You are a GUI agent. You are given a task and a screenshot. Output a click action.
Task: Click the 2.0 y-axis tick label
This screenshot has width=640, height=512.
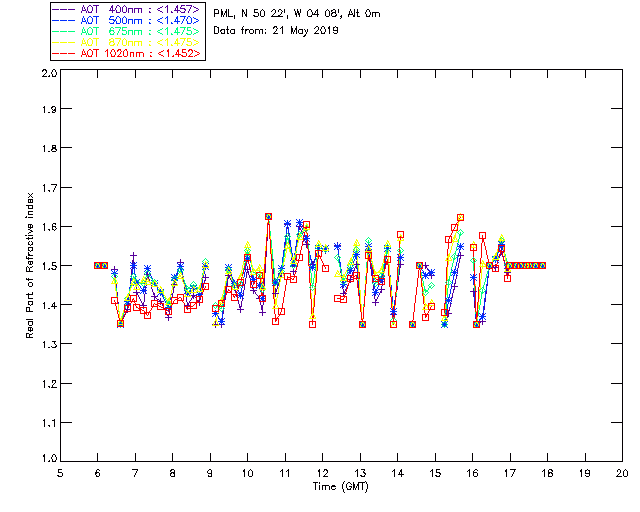click(x=49, y=73)
